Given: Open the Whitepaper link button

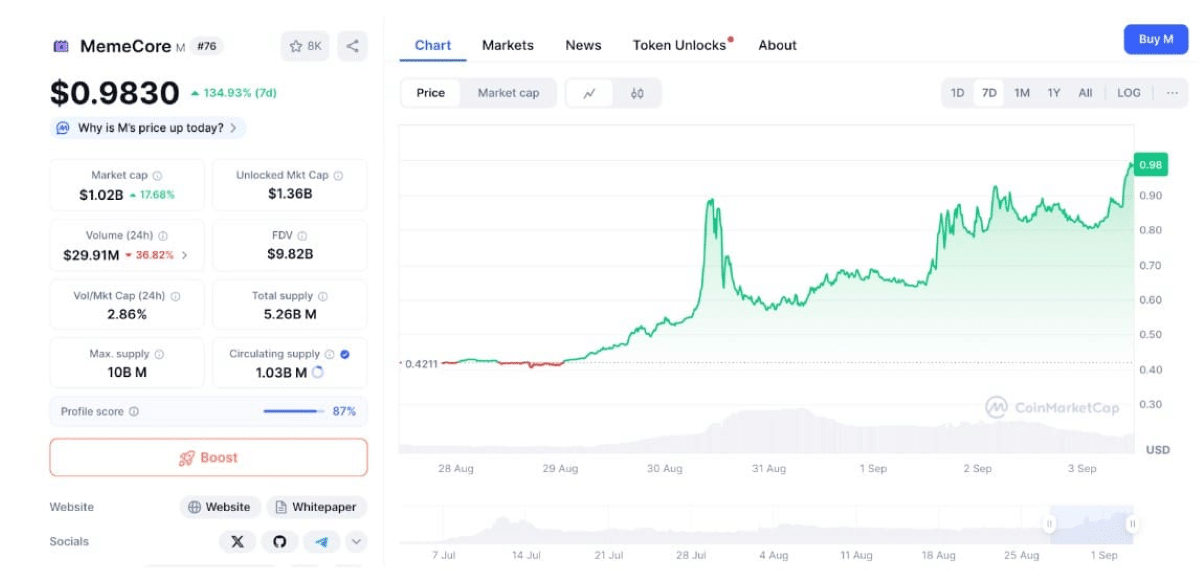Looking at the screenshot, I should [317, 507].
